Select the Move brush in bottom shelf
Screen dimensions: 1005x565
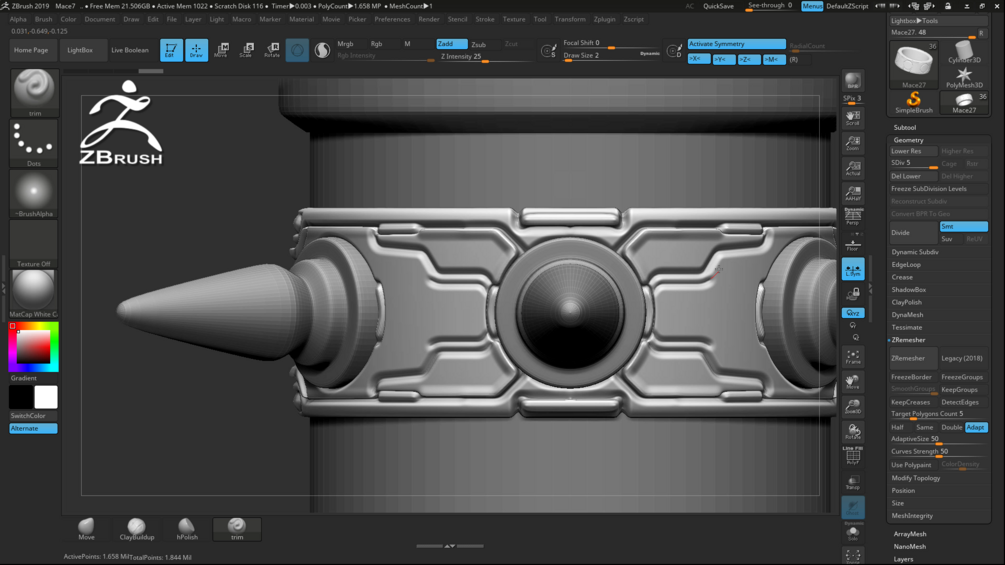coord(87,529)
